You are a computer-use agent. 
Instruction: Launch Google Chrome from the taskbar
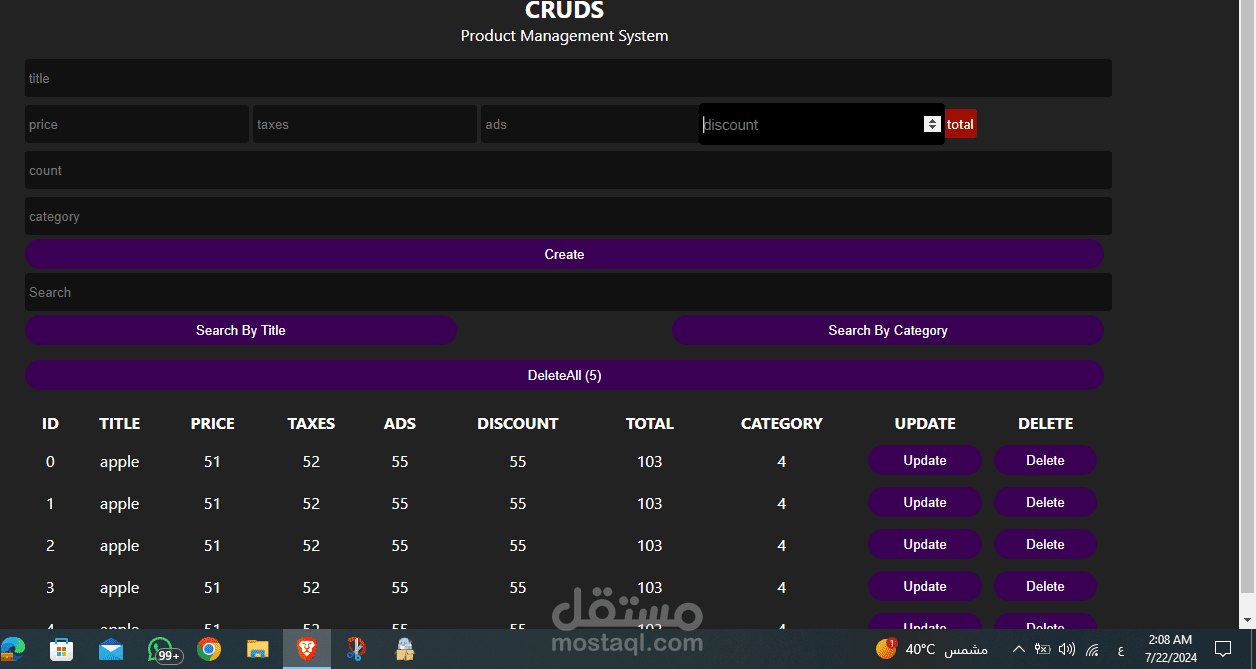coord(209,650)
